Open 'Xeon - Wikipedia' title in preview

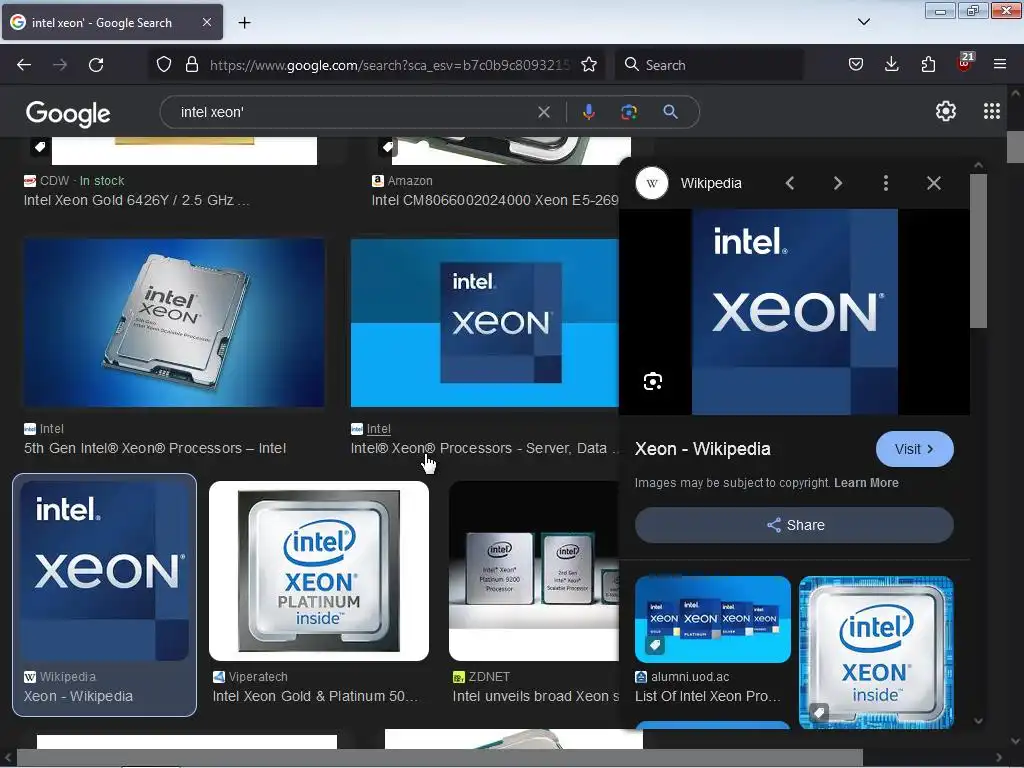pyautogui.click(x=703, y=449)
